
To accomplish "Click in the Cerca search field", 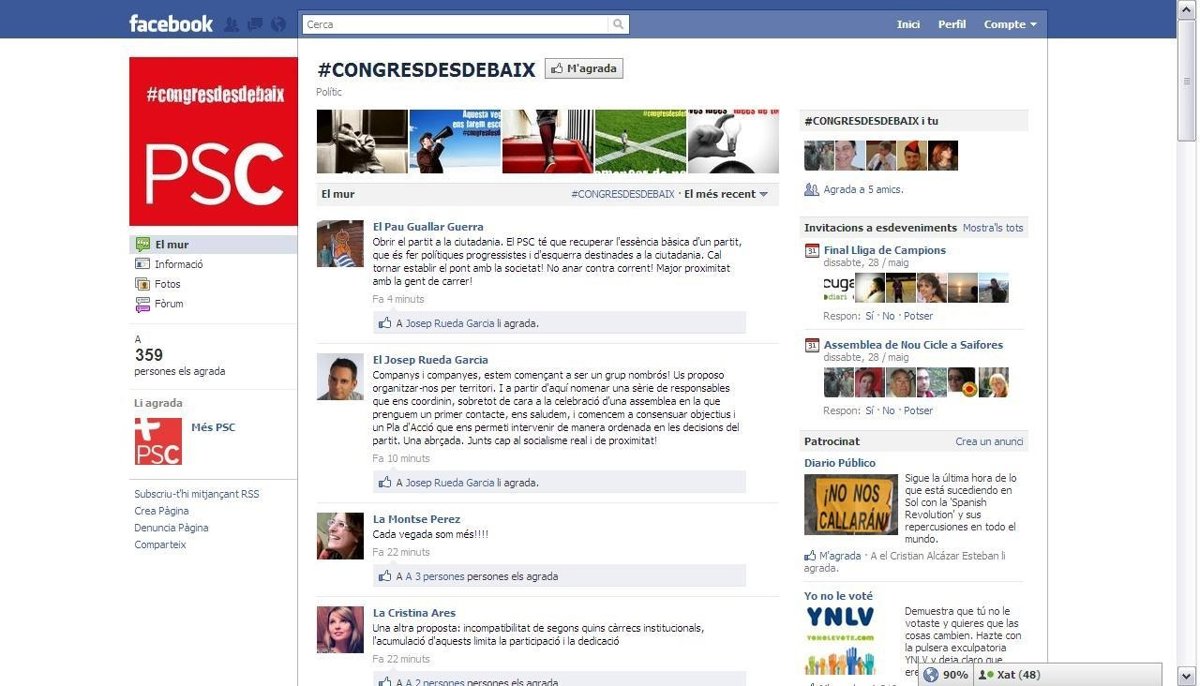I will tap(455, 24).
